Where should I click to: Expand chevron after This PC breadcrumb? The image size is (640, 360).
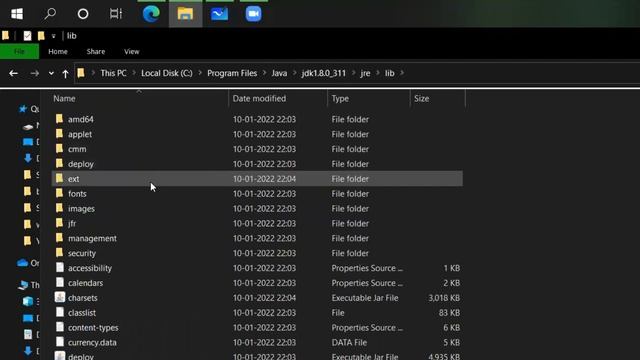coord(134,73)
